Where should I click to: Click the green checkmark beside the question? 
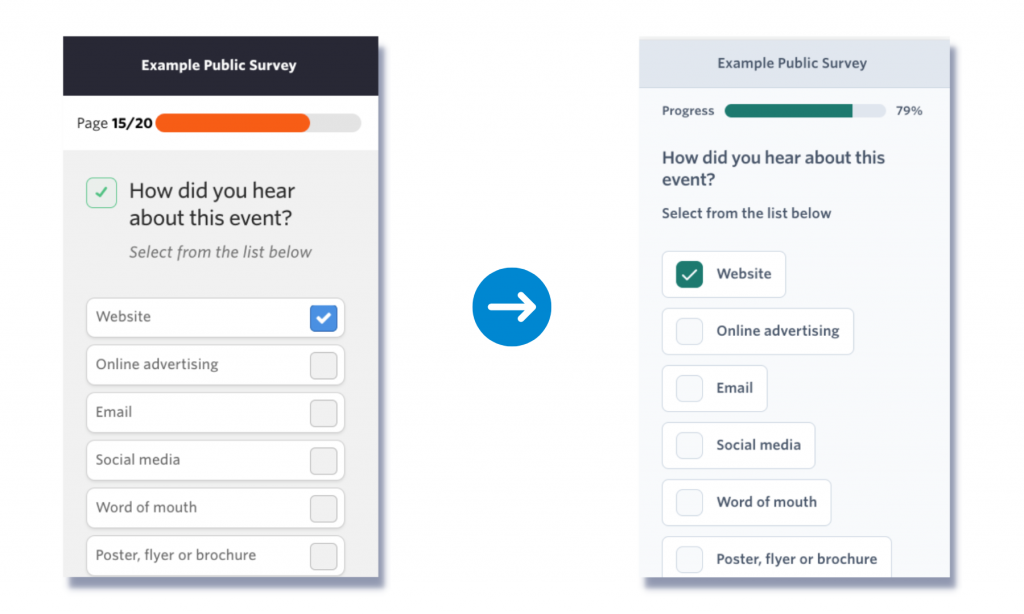click(101, 192)
